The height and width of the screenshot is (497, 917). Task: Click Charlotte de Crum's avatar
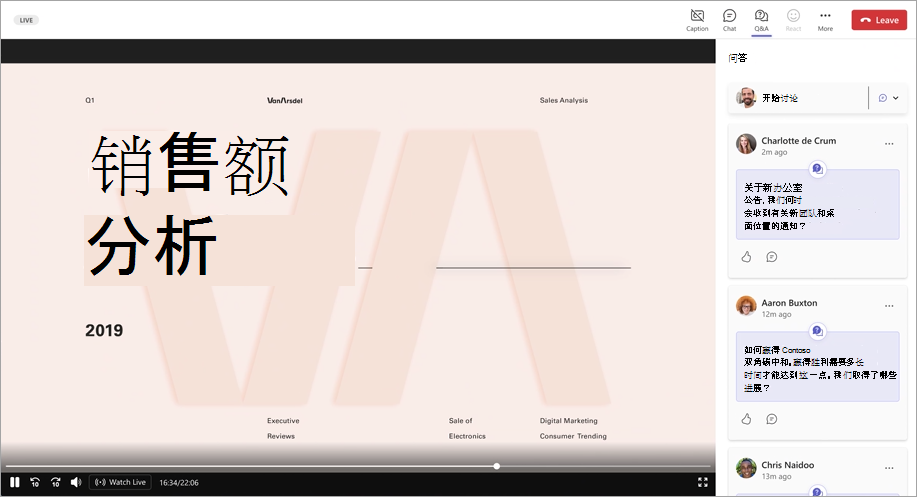click(x=746, y=144)
